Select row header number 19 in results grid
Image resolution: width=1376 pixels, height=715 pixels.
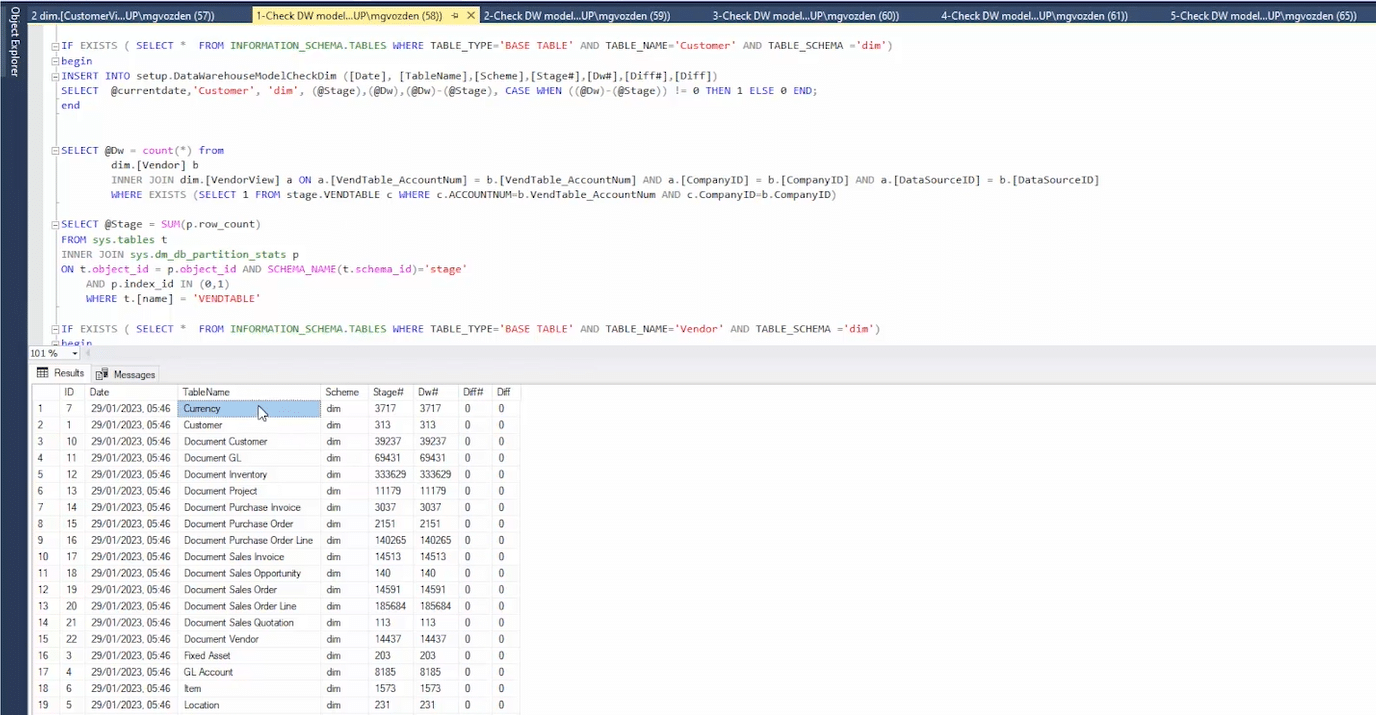[46, 706]
